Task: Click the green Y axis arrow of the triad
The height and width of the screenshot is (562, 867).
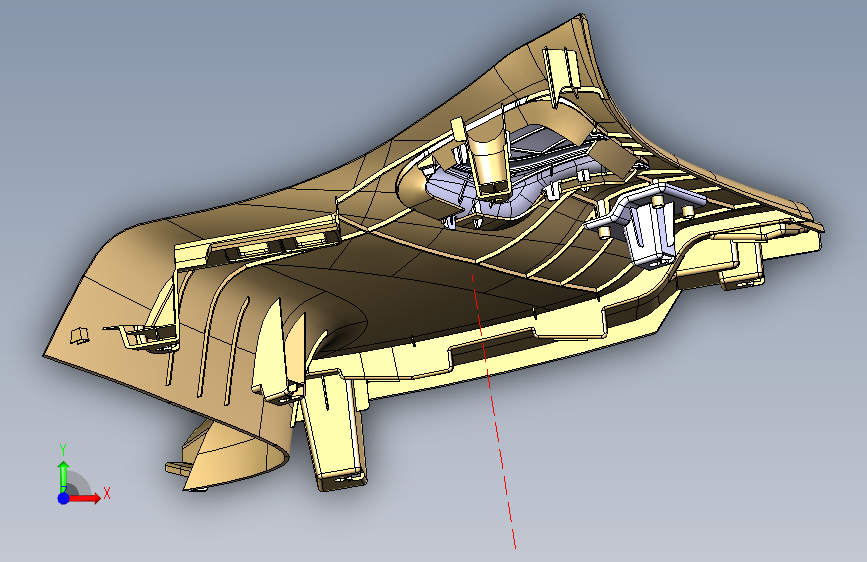Action: 64,474
